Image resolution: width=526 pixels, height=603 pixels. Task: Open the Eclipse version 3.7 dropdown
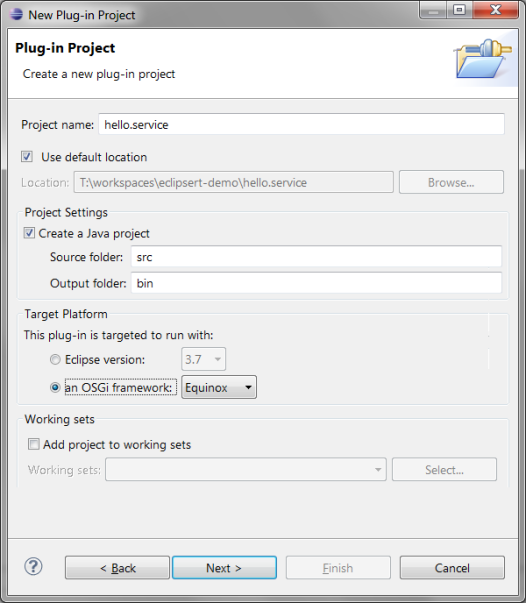[203, 359]
